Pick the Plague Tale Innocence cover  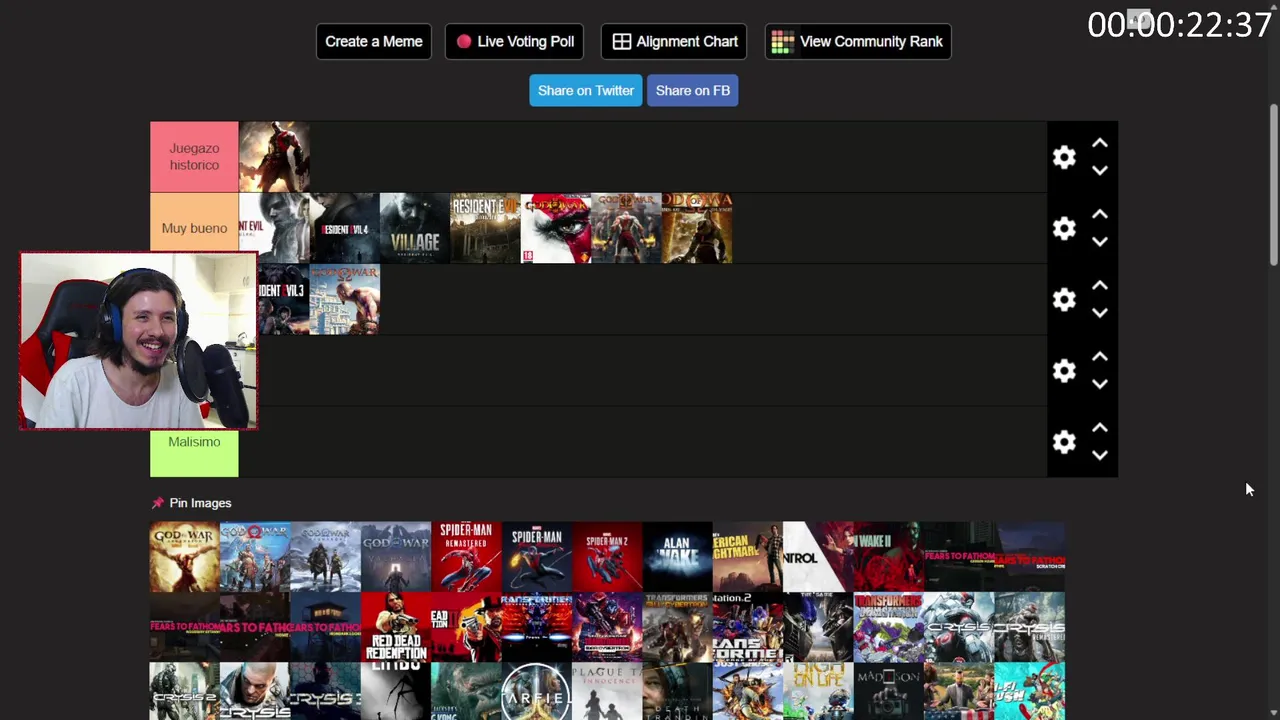(x=607, y=692)
